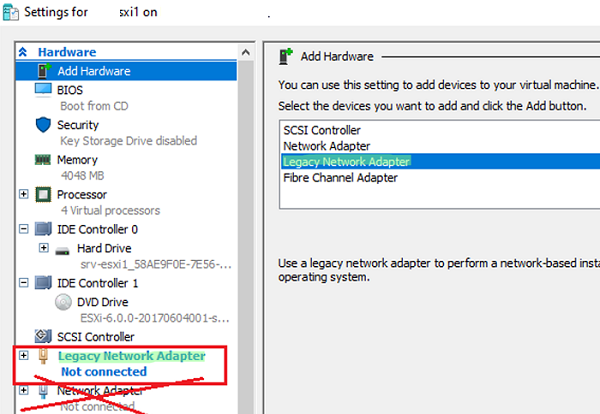Select Network Adapter in the hardware tree

coord(100,391)
